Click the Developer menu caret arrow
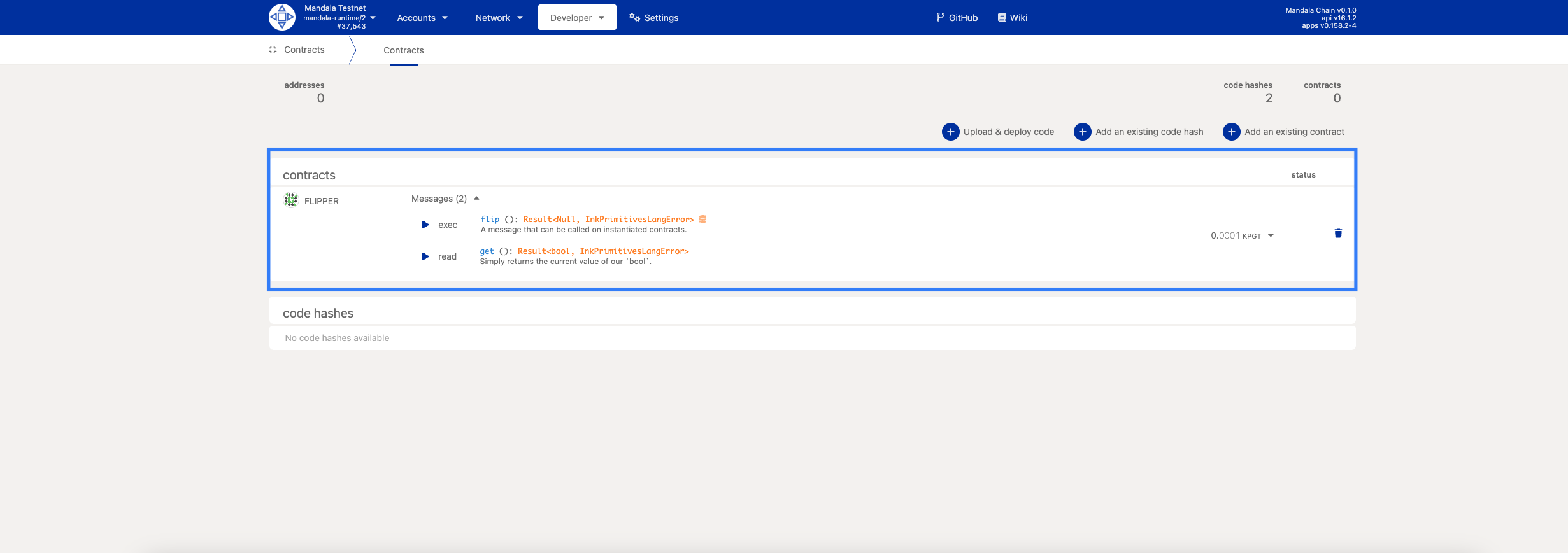The image size is (1568, 553). click(601, 18)
